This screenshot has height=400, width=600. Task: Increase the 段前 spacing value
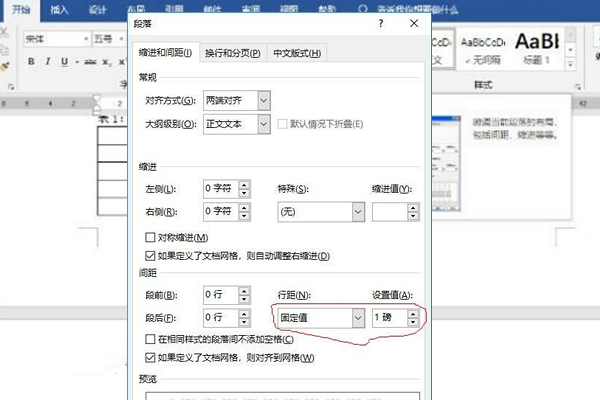tap(244, 291)
